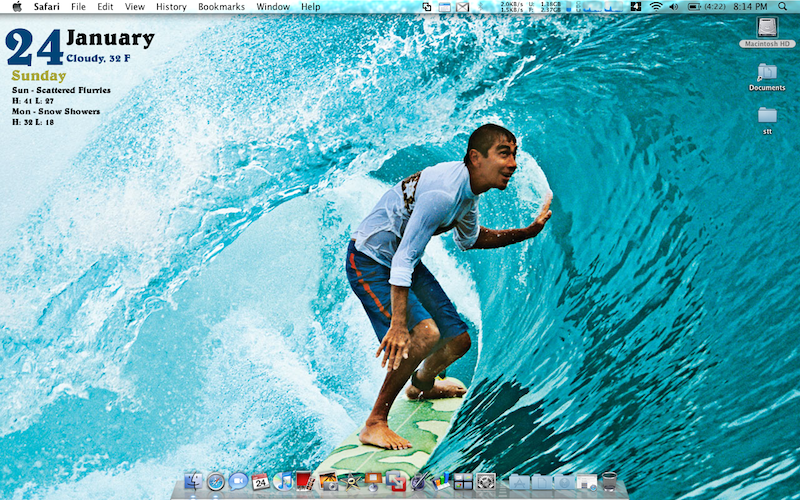
Task: Open iMovie star icon in dock
Action: tap(351, 481)
